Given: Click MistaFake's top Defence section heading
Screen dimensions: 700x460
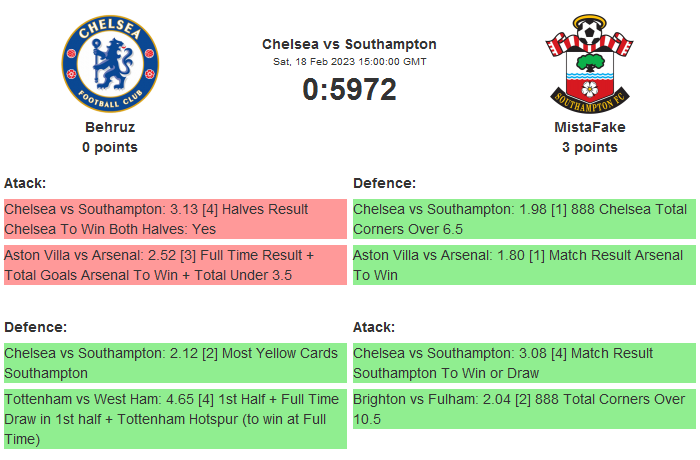Looking at the screenshot, I should [384, 183].
